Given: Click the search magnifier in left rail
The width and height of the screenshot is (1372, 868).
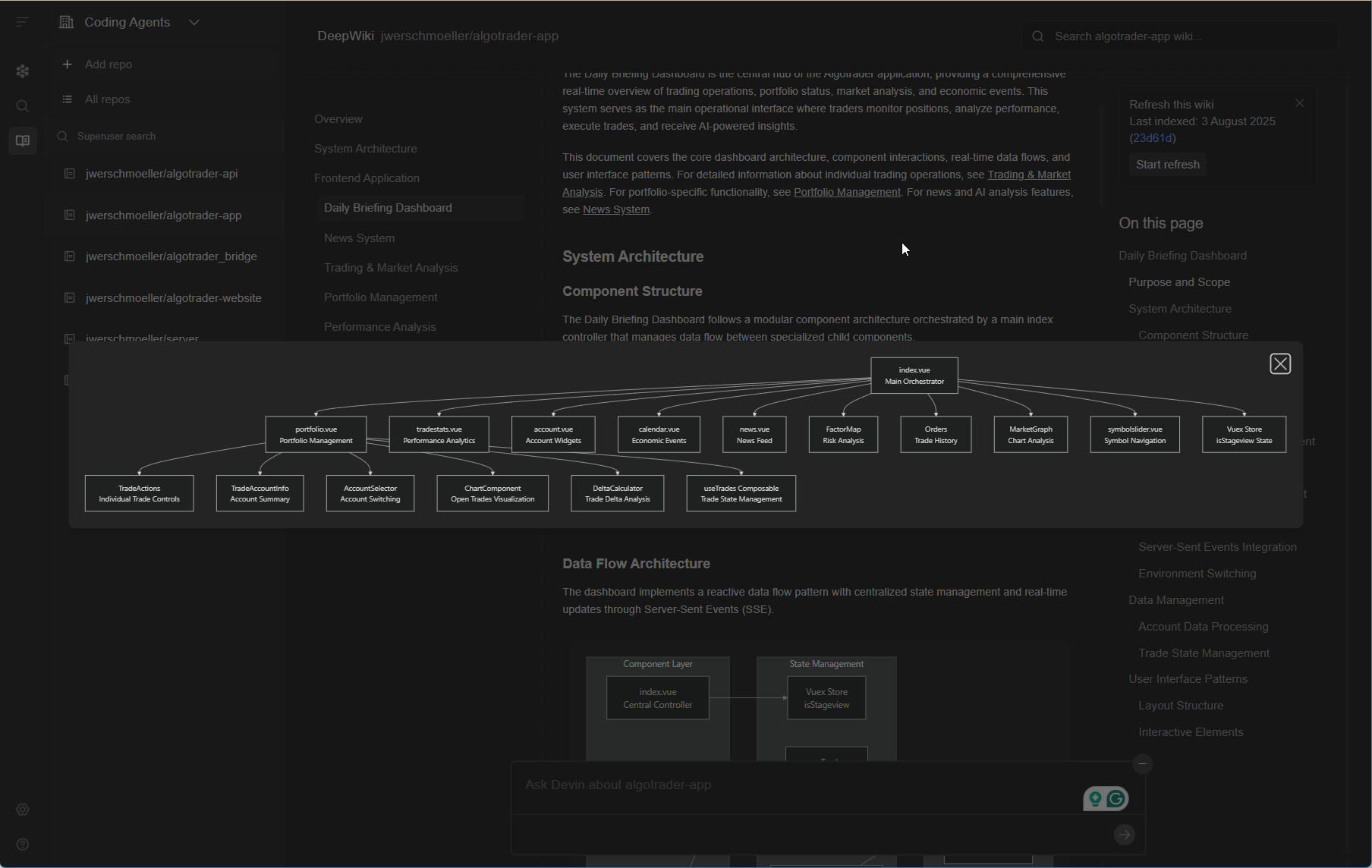Looking at the screenshot, I should click(23, 106).
